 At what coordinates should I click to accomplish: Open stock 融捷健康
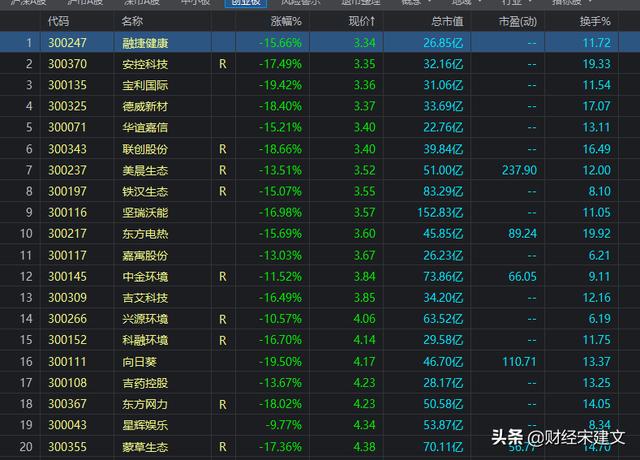pyautogui.click(x=145, y=43)
